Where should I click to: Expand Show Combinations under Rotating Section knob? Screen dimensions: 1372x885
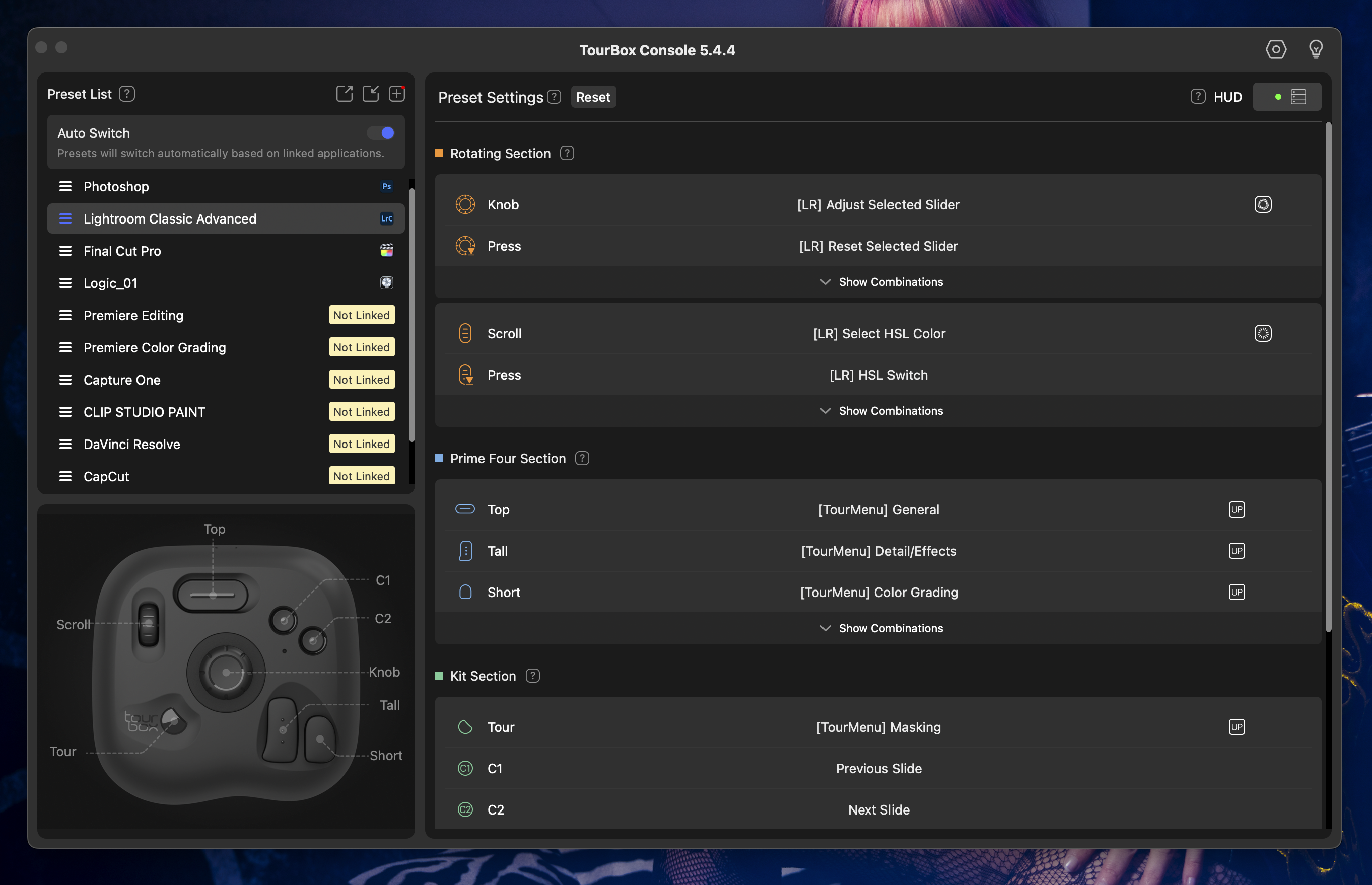click(878, 281)
